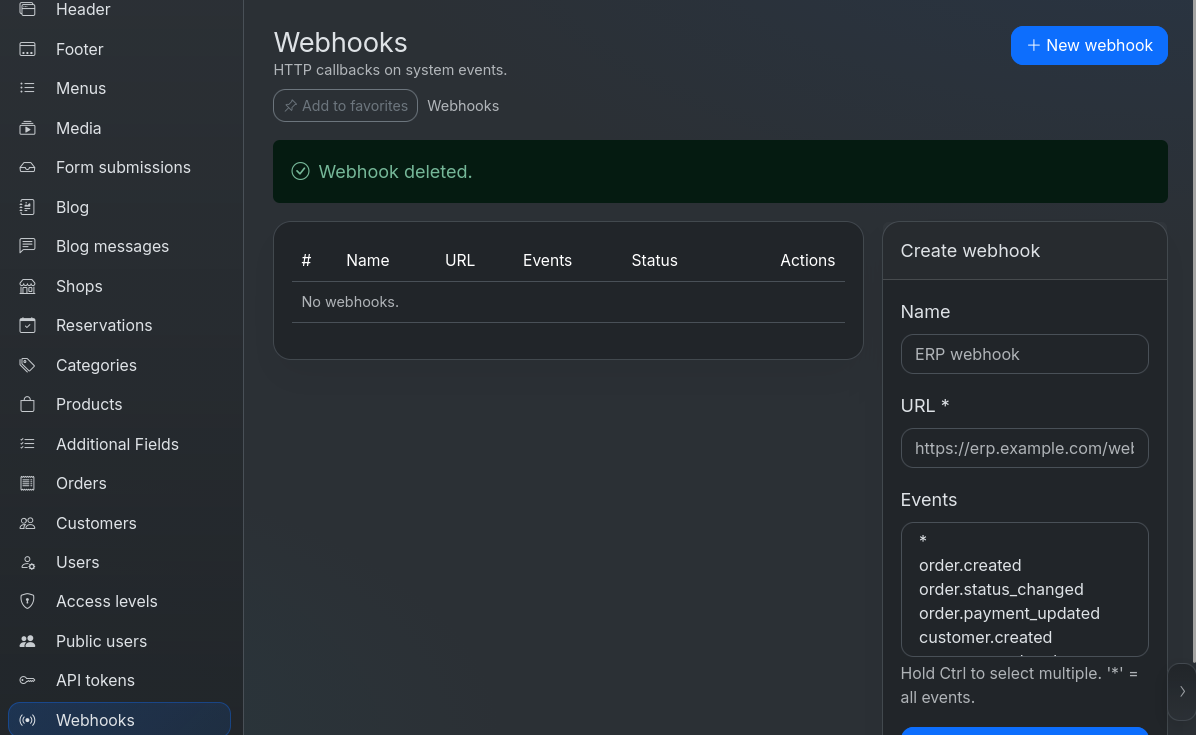Click the Blog messages chat icon
The image size is (1196, 735).
click(x=27, y=246)
